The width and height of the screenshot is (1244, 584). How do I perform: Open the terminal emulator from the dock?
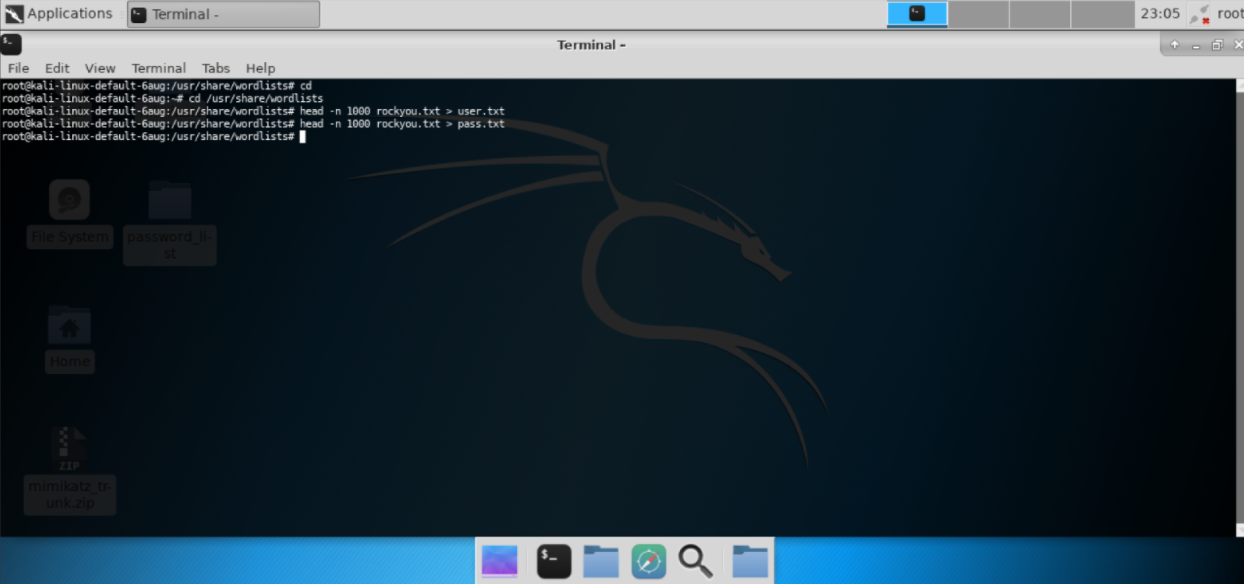click(x=553, y=561)
